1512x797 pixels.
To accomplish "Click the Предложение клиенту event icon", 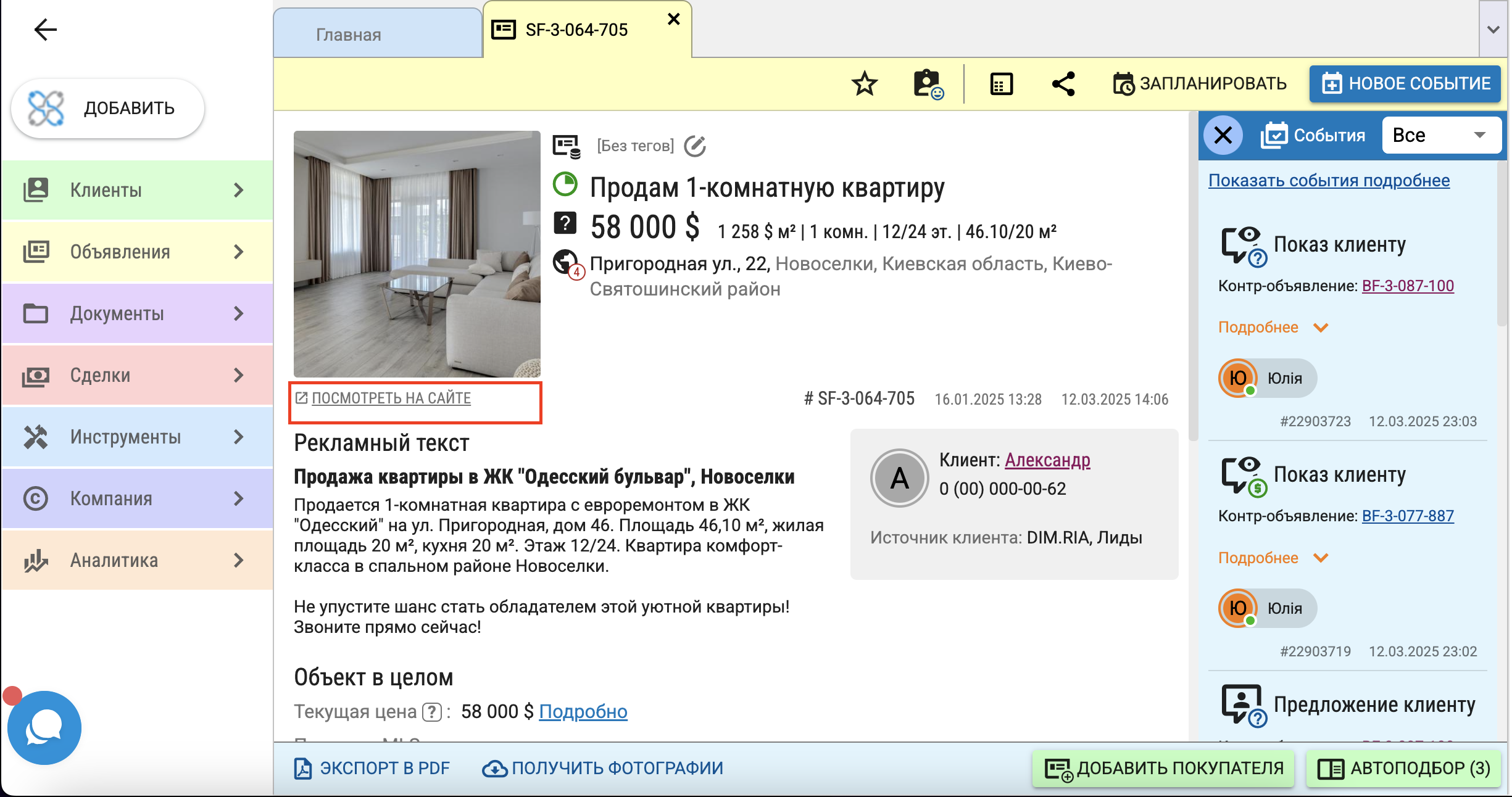I will click(1244, 706).
